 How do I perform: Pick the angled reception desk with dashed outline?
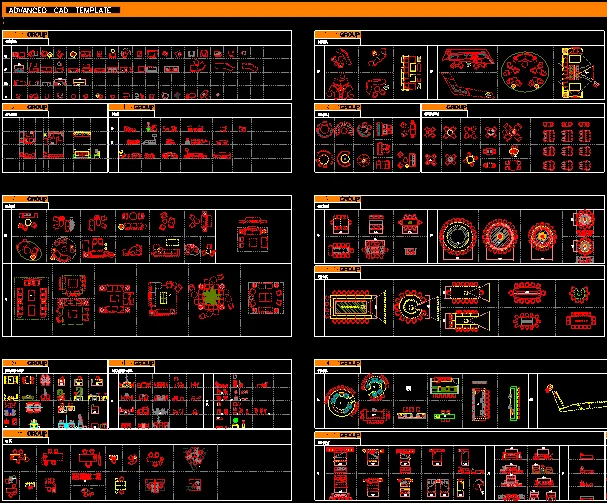coord(466,87)
